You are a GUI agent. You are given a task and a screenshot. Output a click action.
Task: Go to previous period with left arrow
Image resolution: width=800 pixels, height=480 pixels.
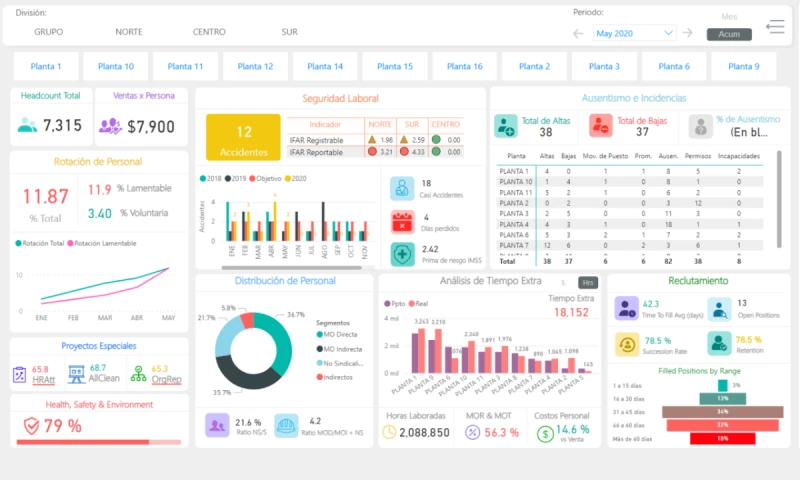pyautogui.click(x=578, y=33)
